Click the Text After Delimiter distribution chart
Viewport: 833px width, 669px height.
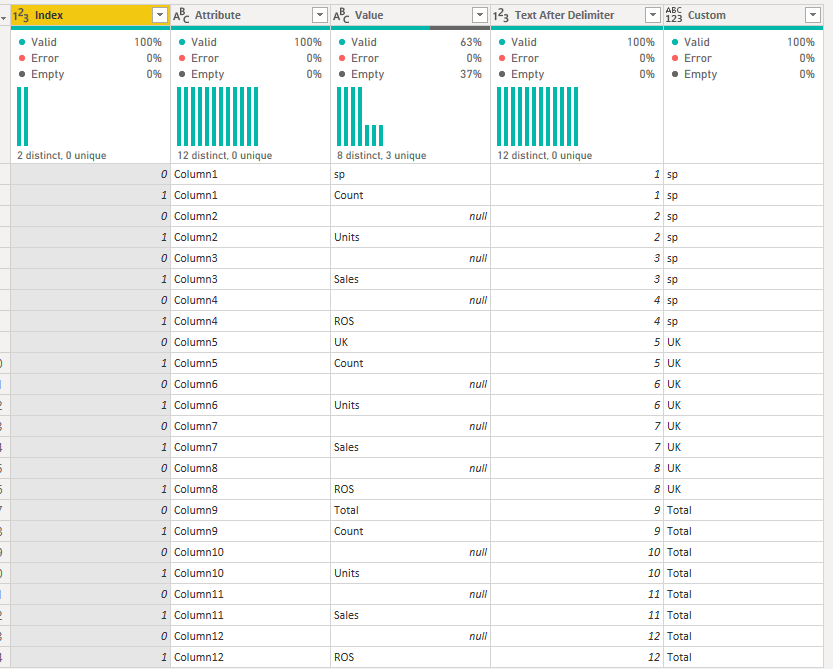(538, 116)
